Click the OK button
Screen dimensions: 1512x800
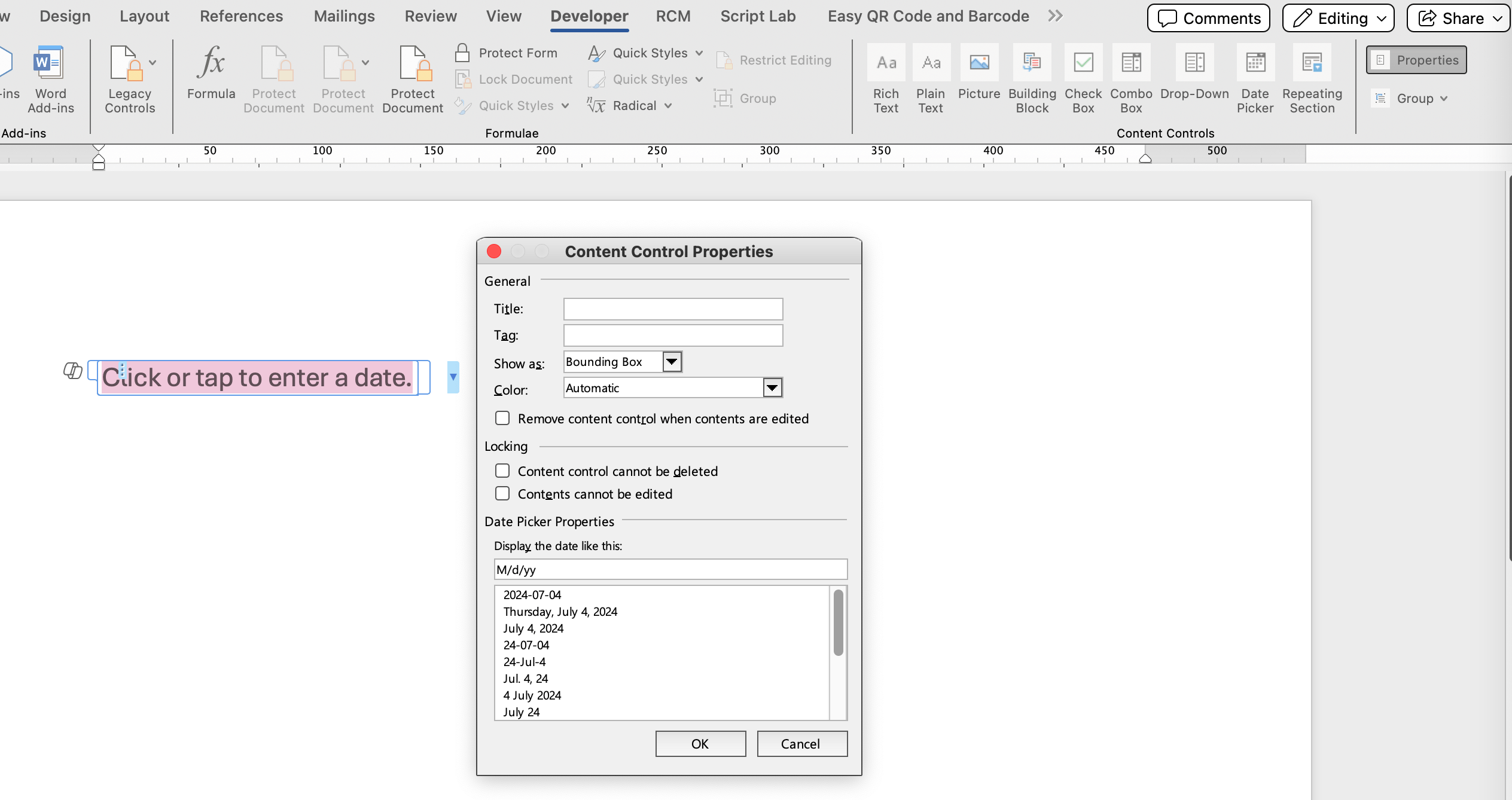700,744
